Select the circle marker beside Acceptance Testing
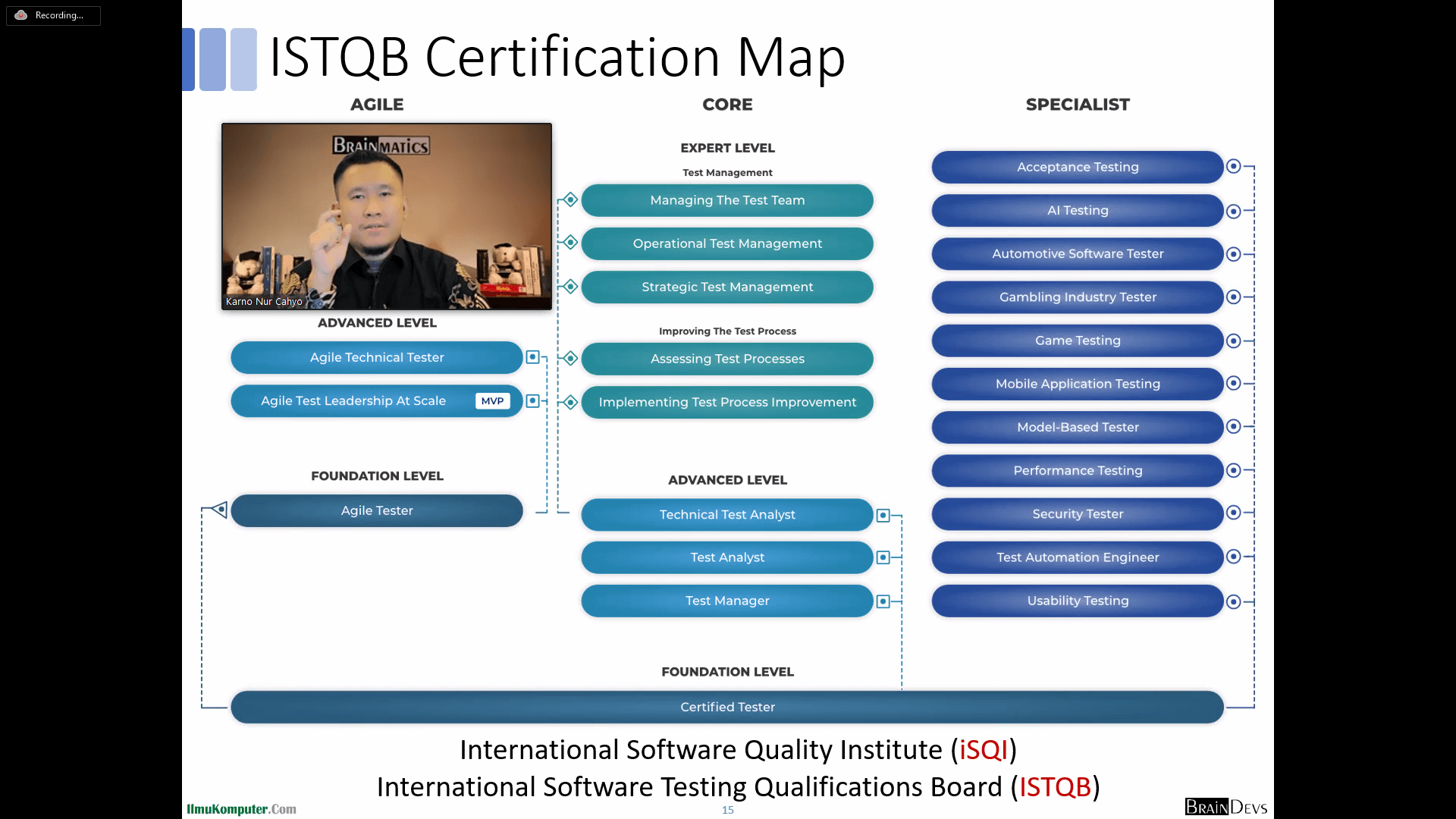1456x819 pixels. 1234,167
